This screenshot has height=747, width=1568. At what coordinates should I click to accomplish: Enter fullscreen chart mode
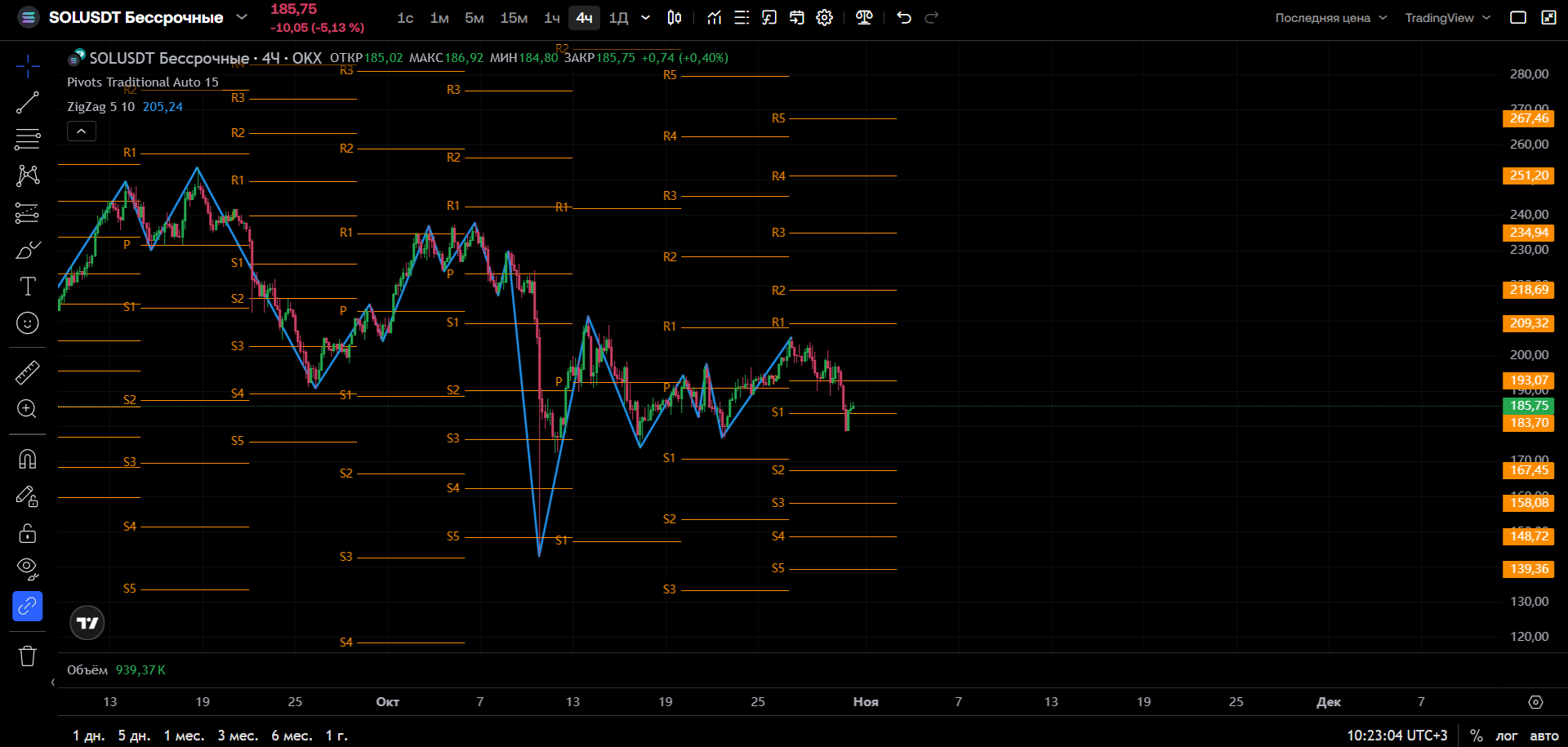(x=1548, y=18)
